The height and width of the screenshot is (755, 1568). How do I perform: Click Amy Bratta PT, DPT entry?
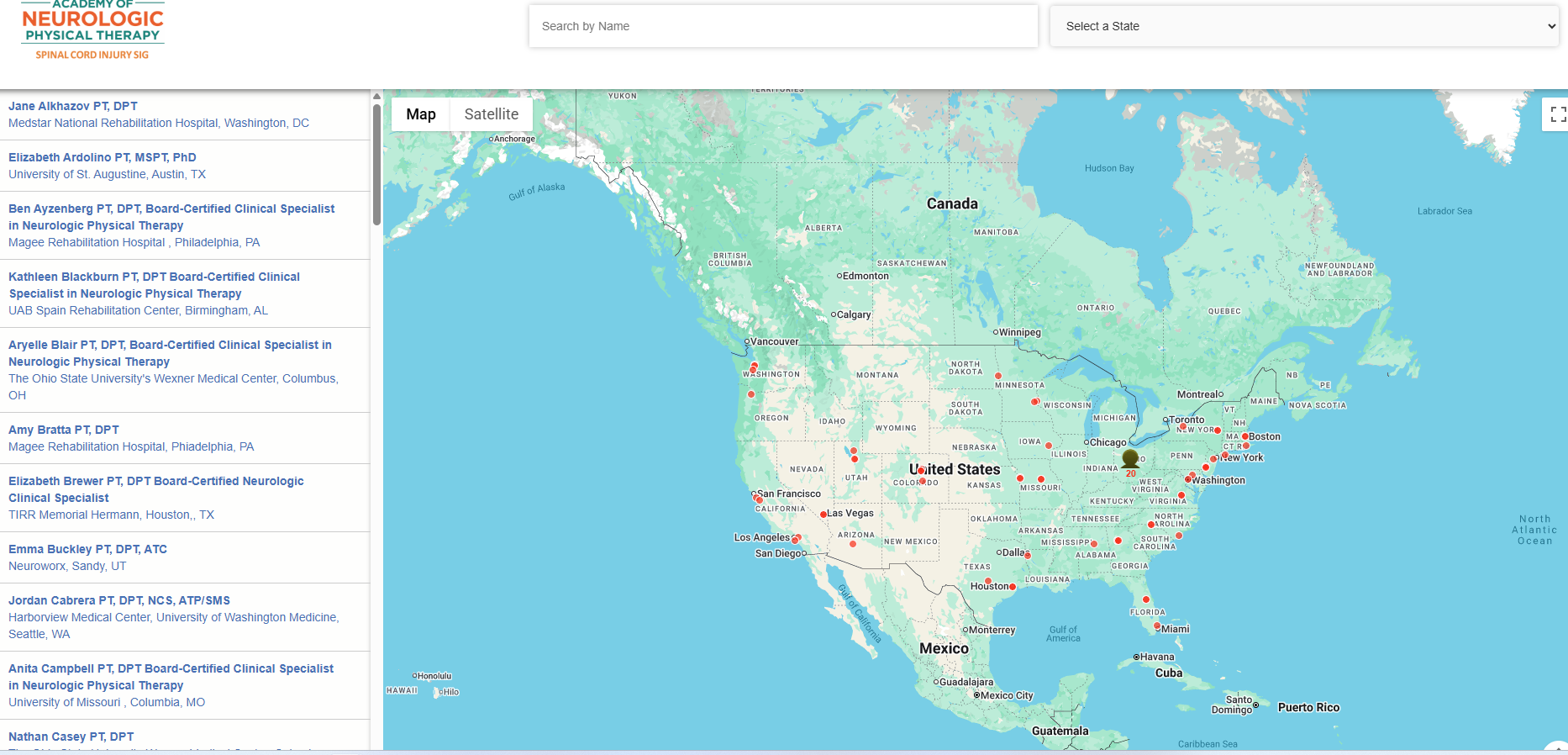pos(64,430)
